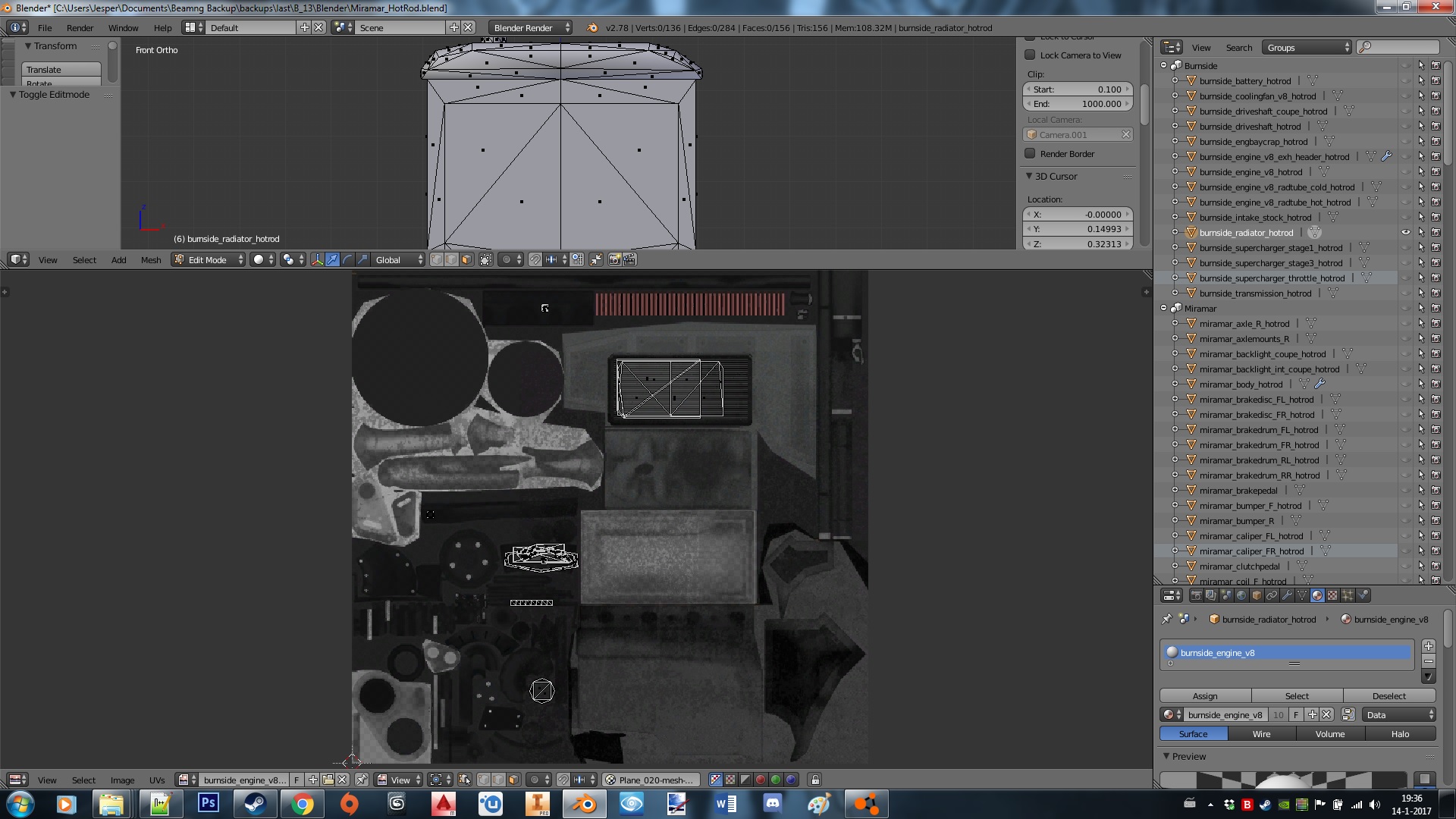Open the Mesh Data tab (triangle icon)

coord(1302,595)
